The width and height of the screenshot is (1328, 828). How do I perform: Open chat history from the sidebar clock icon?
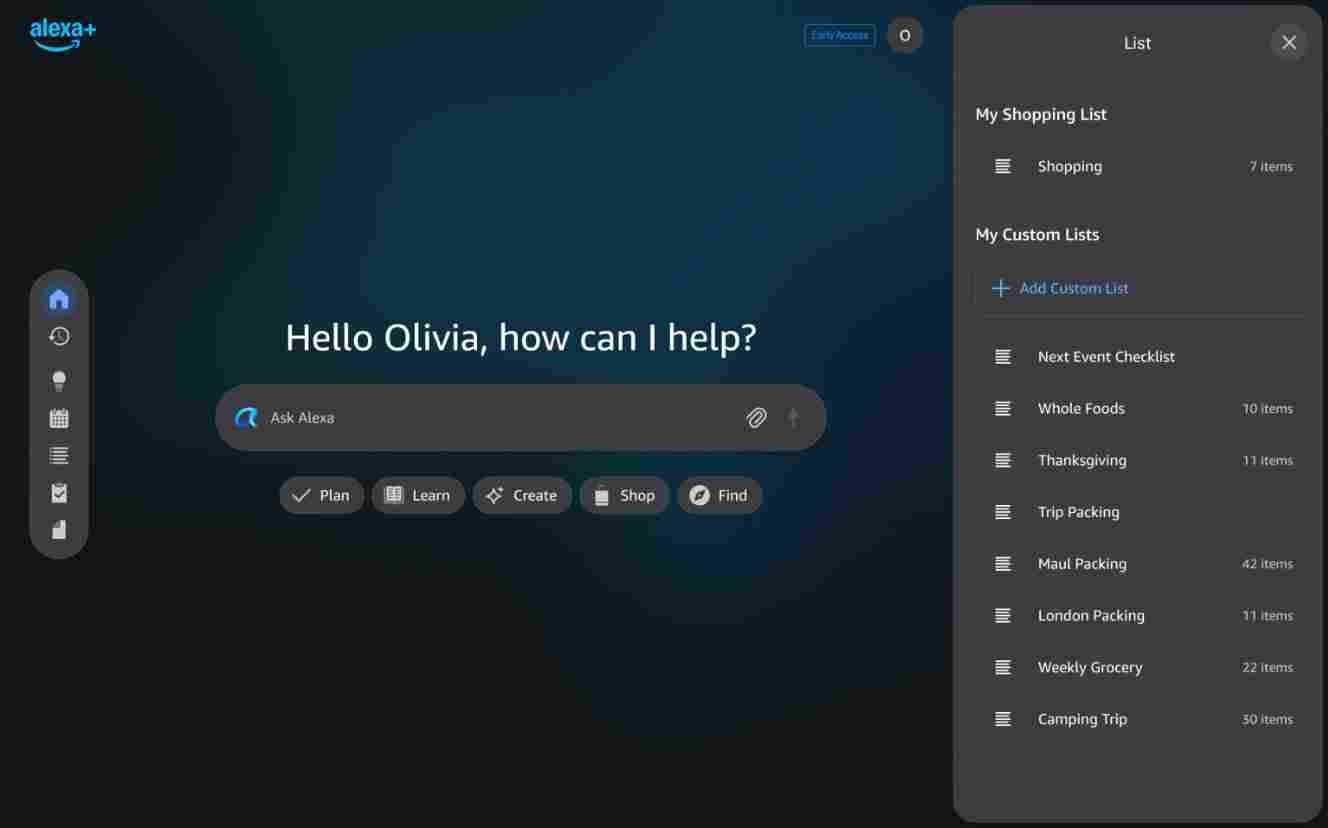pyautogui.click(x=59, y=337)
